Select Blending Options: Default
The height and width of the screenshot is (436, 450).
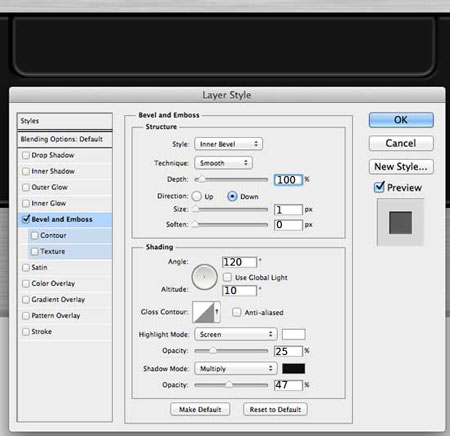pyautogui.click(x=65, y=139)
